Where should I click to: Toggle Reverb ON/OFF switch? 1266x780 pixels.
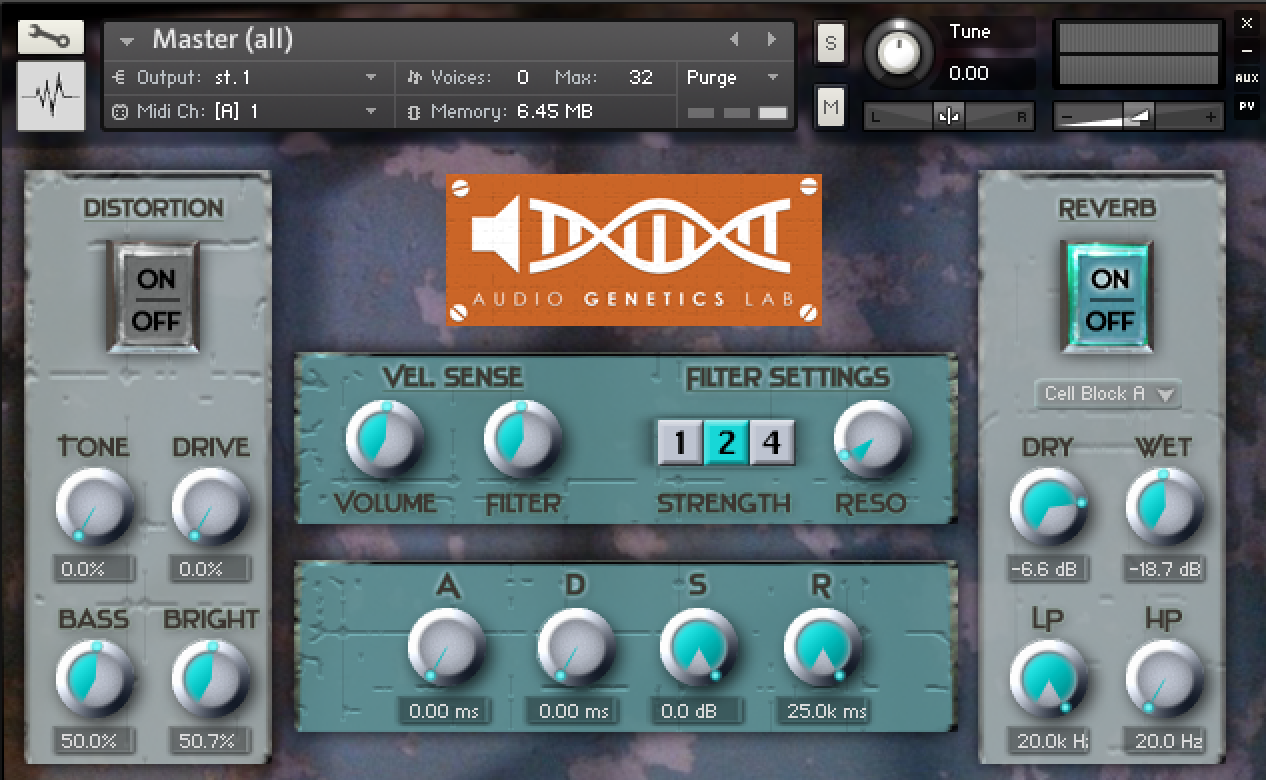(x=1106, y=298)
